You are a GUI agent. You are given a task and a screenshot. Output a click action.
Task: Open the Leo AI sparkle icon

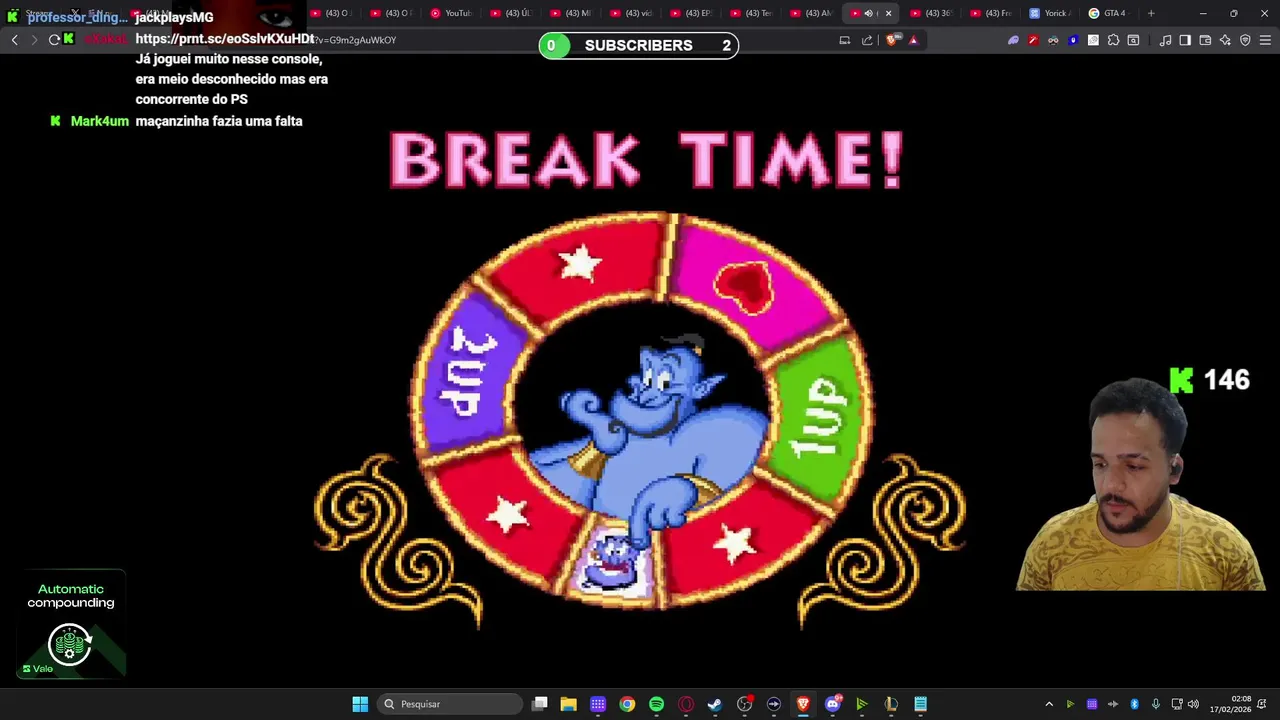1225,40
